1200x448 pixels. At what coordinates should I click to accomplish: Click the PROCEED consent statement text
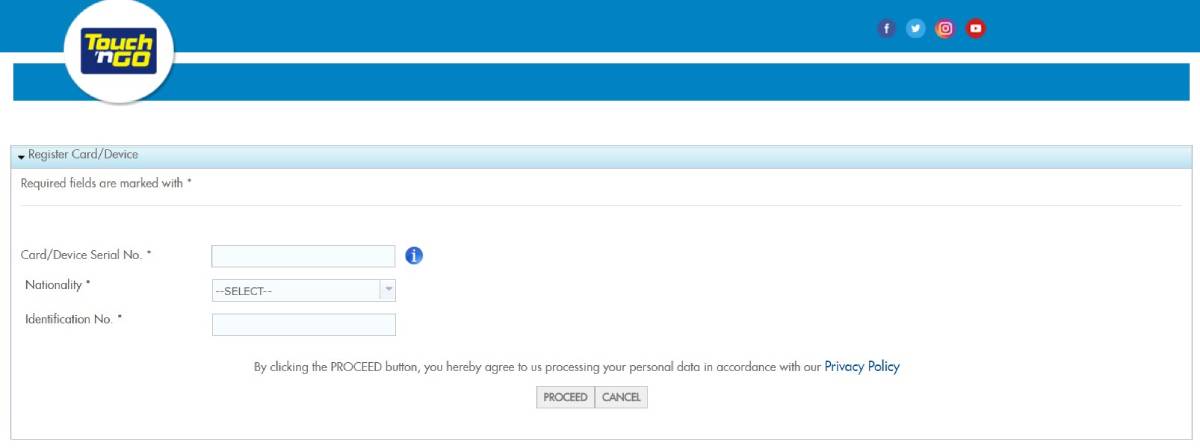click(x=537, y=367)
